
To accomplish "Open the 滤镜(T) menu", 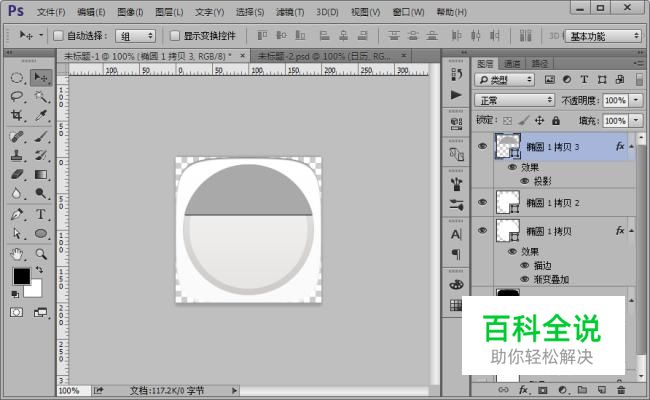I will point(290,12).
